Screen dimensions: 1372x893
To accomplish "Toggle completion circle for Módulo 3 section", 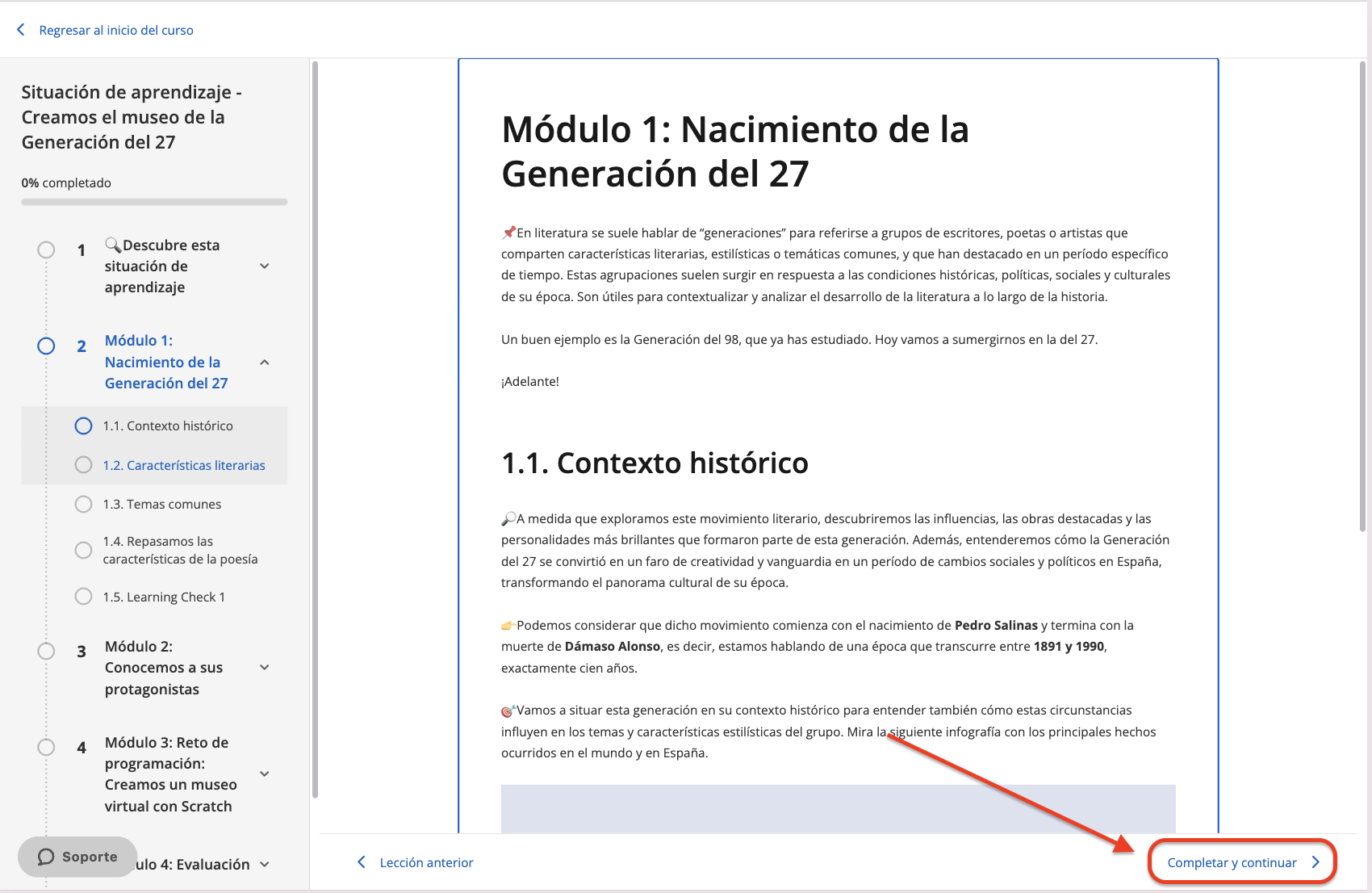I will (x=46, y=747).
